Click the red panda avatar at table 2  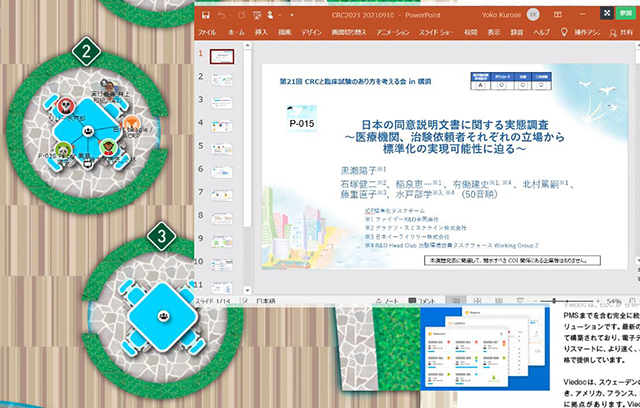(x=66, y=106)
